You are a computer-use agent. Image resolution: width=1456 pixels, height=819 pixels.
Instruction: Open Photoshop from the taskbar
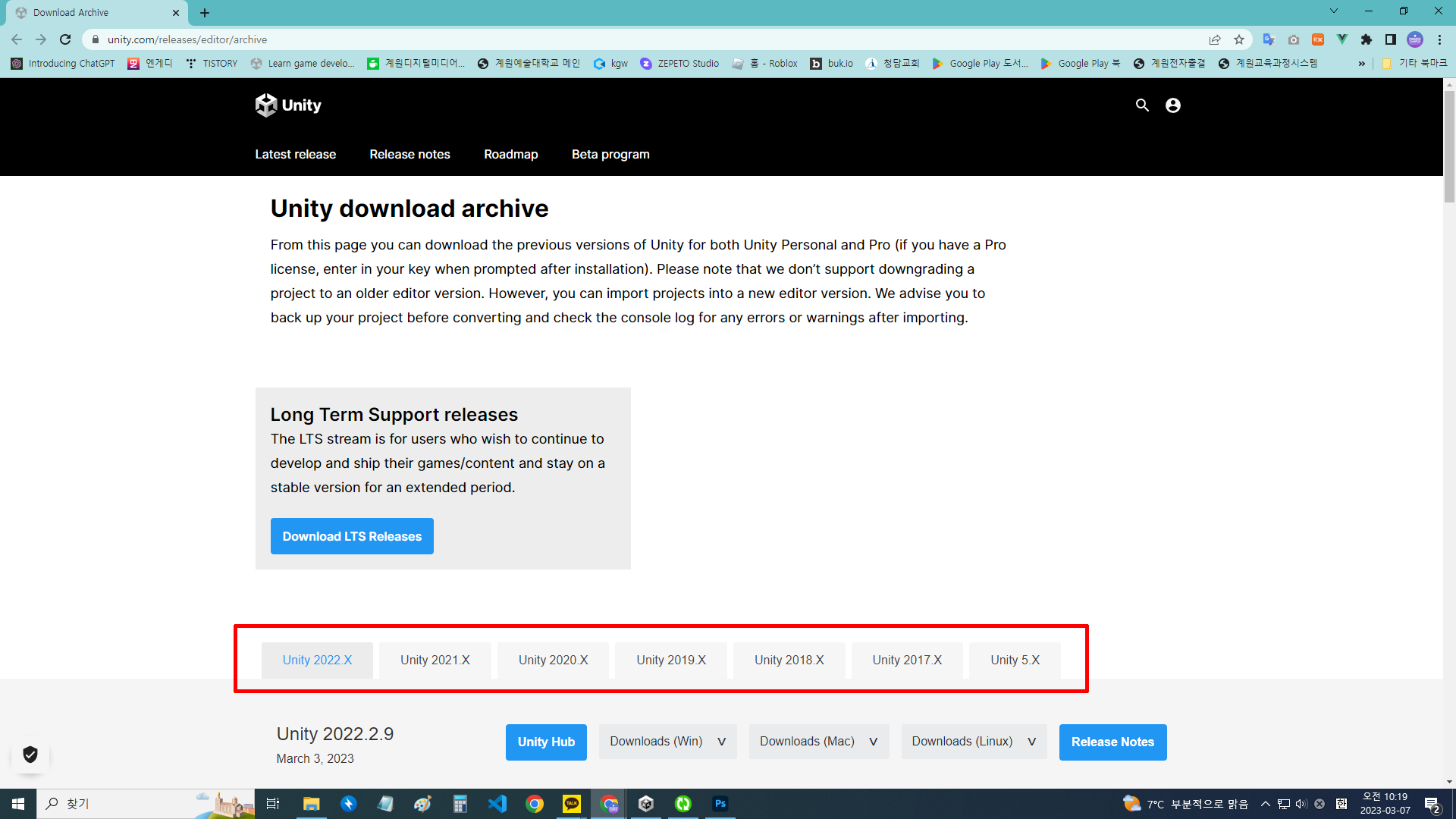pos(720,804)
